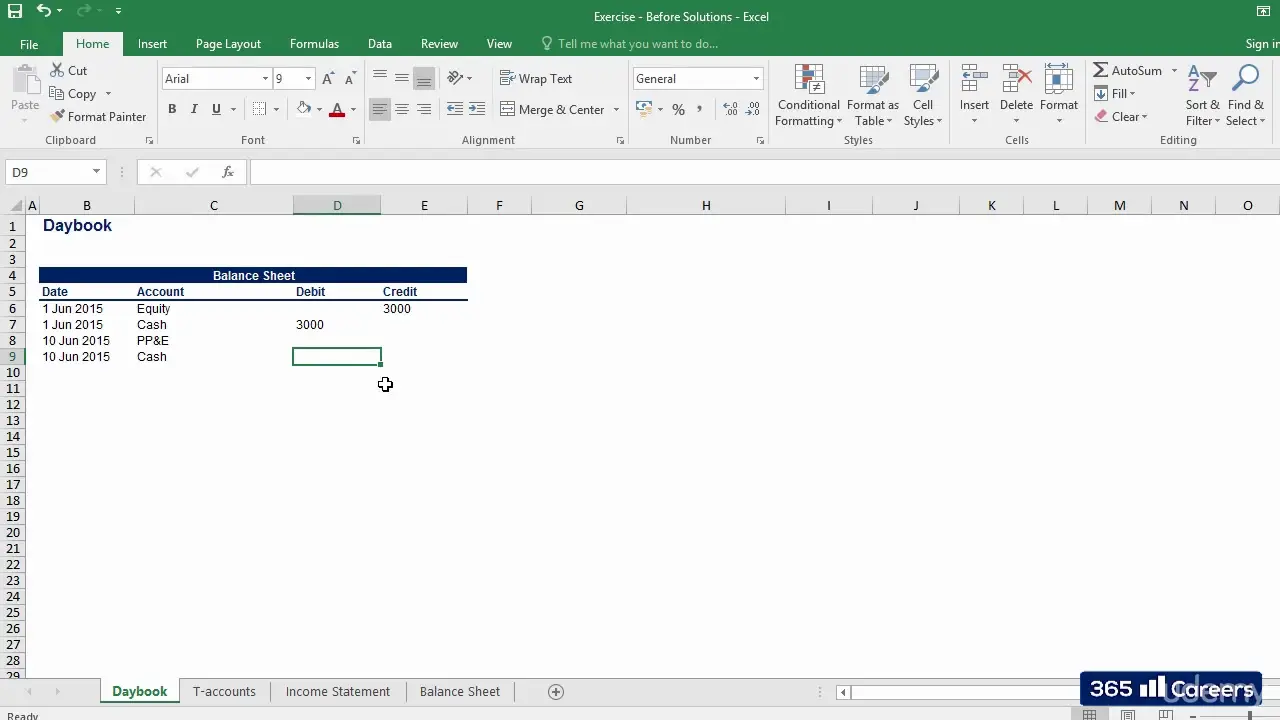The width and height of the screenshot is (1280, 720).
Task: Toggle Top Align
Action: pos(379,78)
